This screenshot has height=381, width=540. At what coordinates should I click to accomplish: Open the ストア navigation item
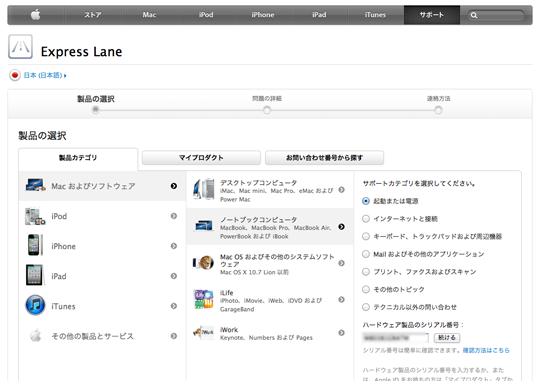(x=93, y=15)
